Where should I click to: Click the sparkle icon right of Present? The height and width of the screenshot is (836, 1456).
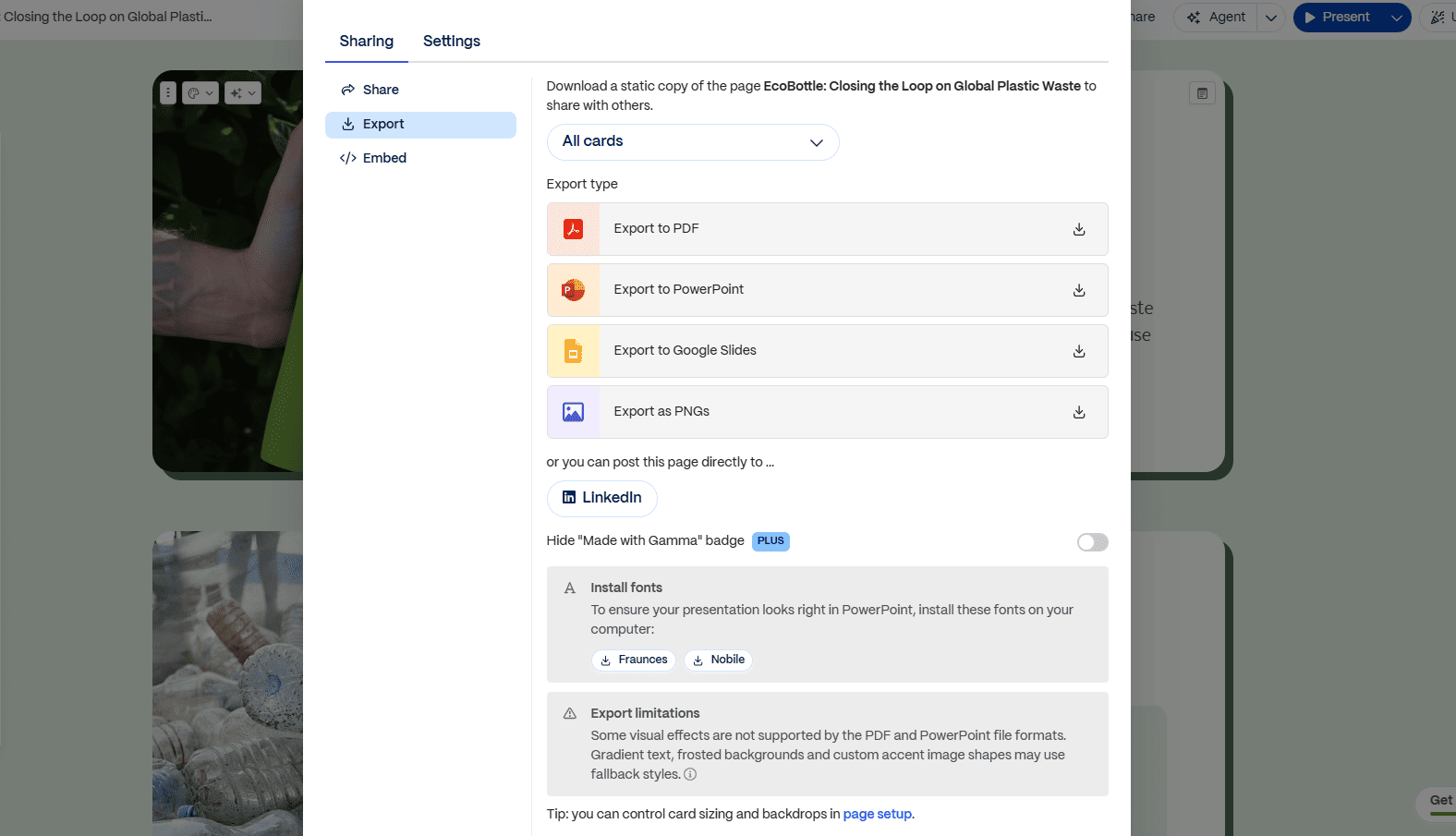[1438, 17]
